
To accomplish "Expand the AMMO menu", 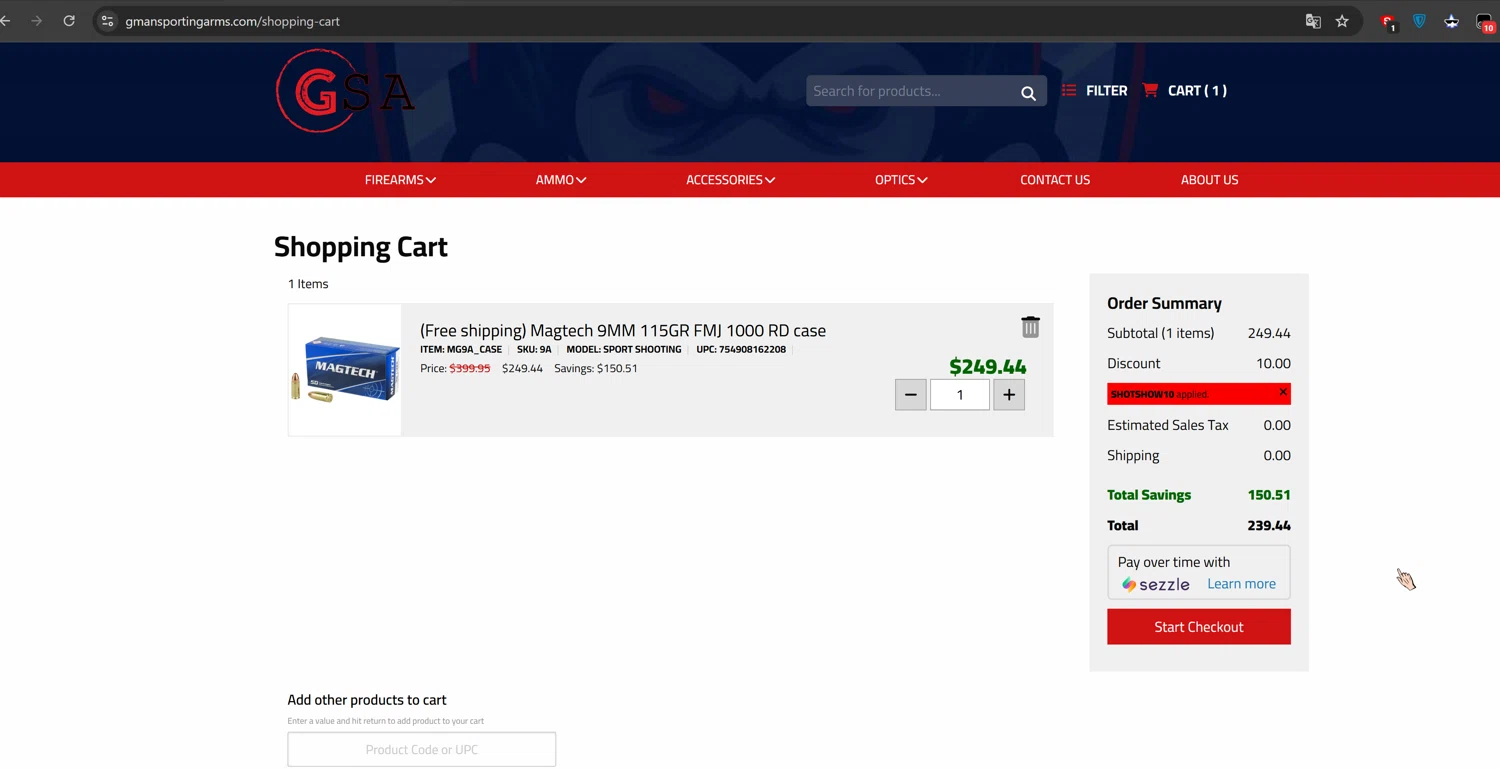I will tap(561, 180).
